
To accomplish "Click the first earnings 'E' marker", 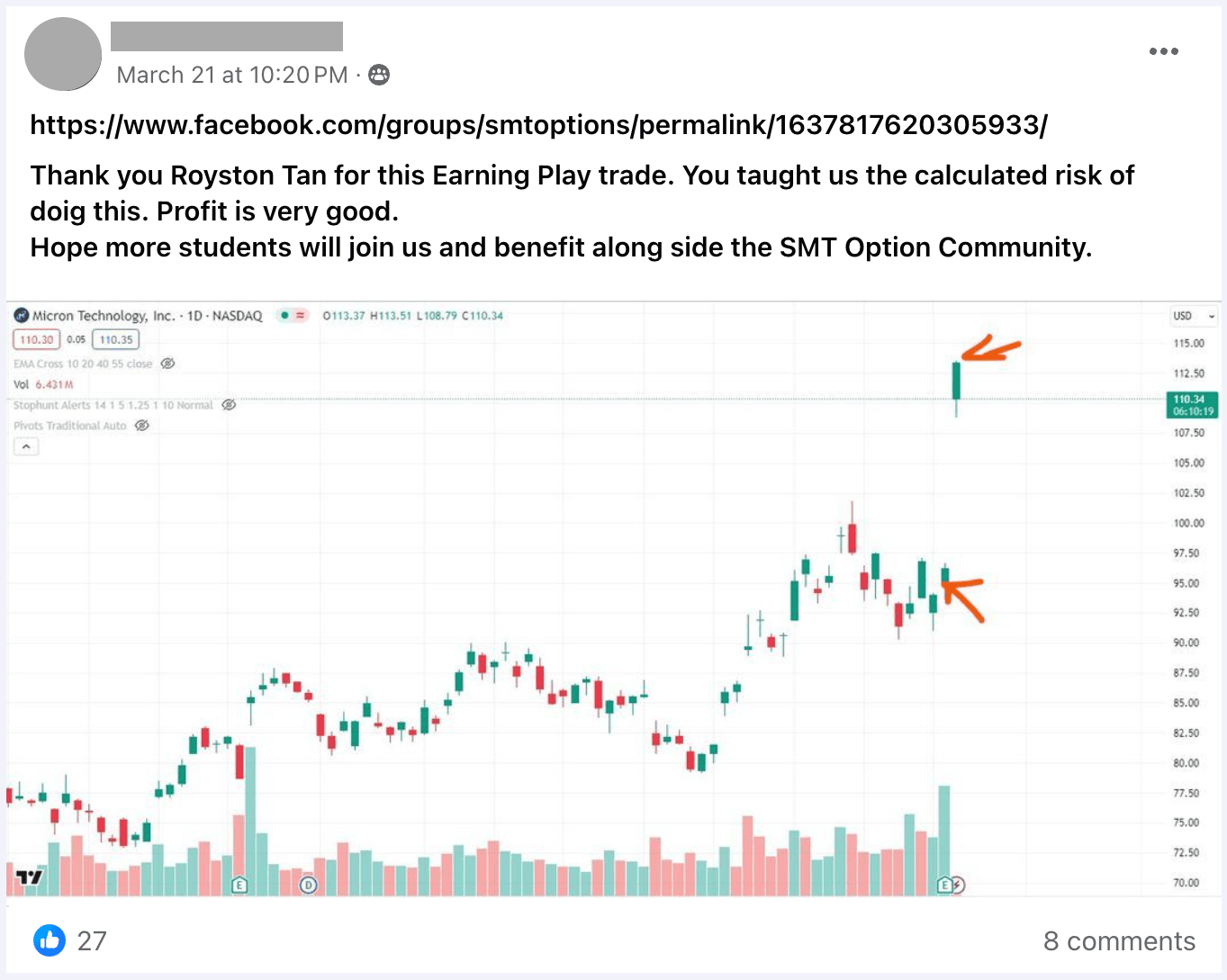I will coord(239,885).
